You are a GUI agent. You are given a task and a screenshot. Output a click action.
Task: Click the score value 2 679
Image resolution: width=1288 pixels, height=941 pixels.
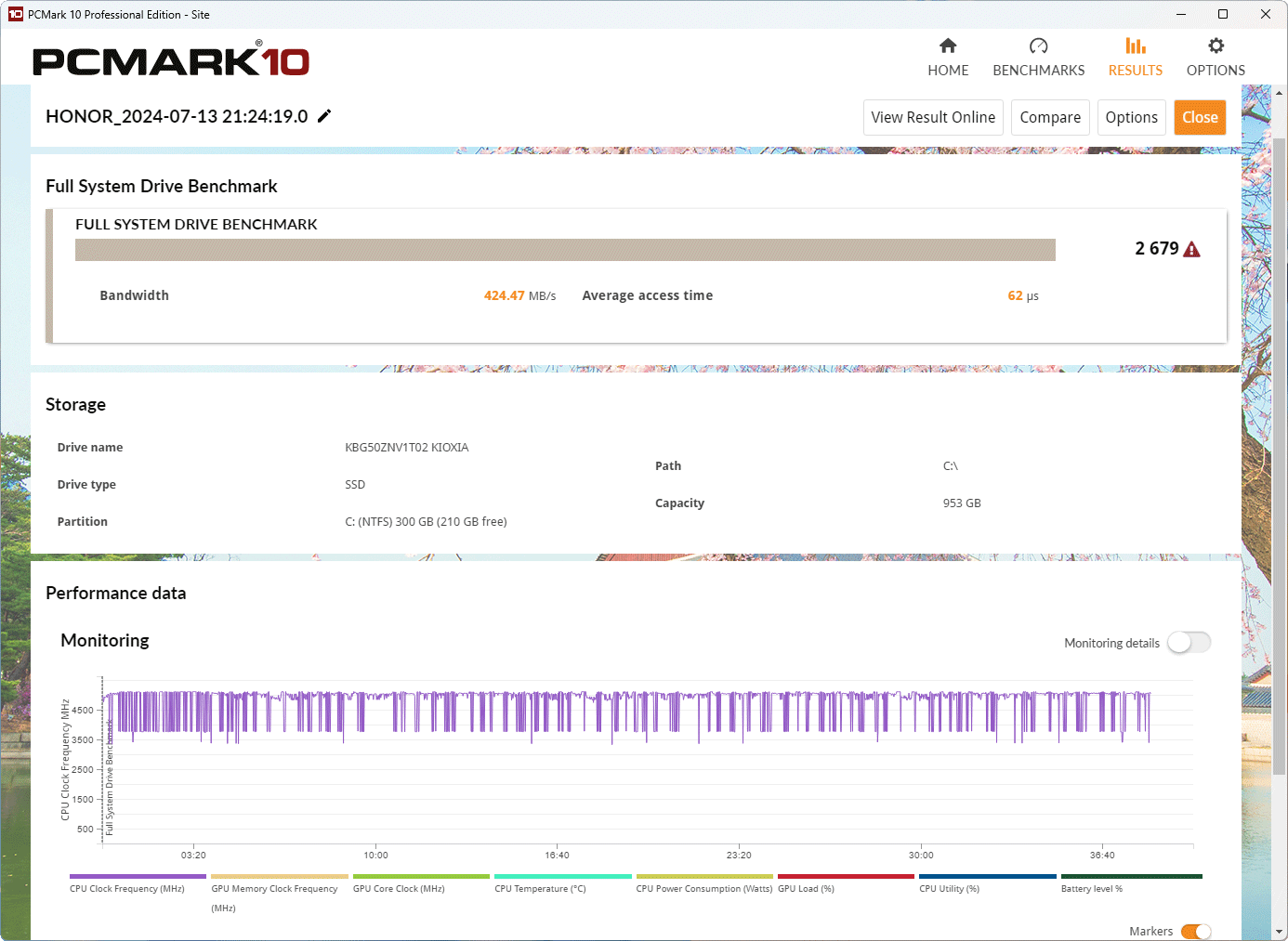click(x=1157, y=249)
